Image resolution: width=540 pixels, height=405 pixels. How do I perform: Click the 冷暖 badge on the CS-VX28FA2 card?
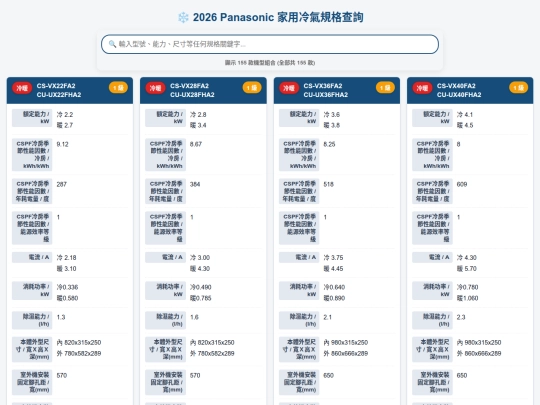pyautogui.click(x=155, y=88)
